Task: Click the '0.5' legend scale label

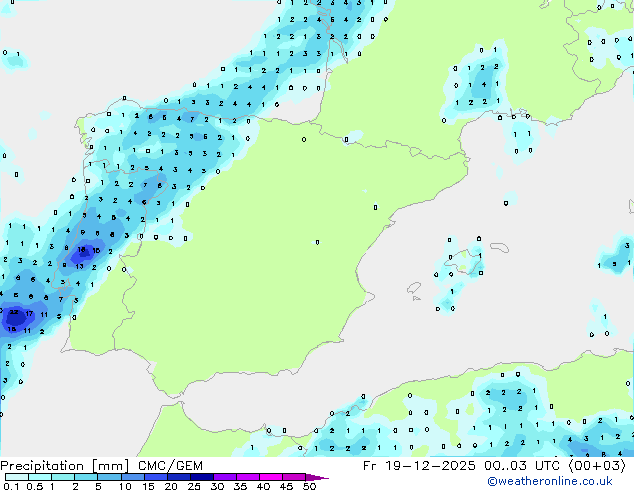Action: [35, 486]
